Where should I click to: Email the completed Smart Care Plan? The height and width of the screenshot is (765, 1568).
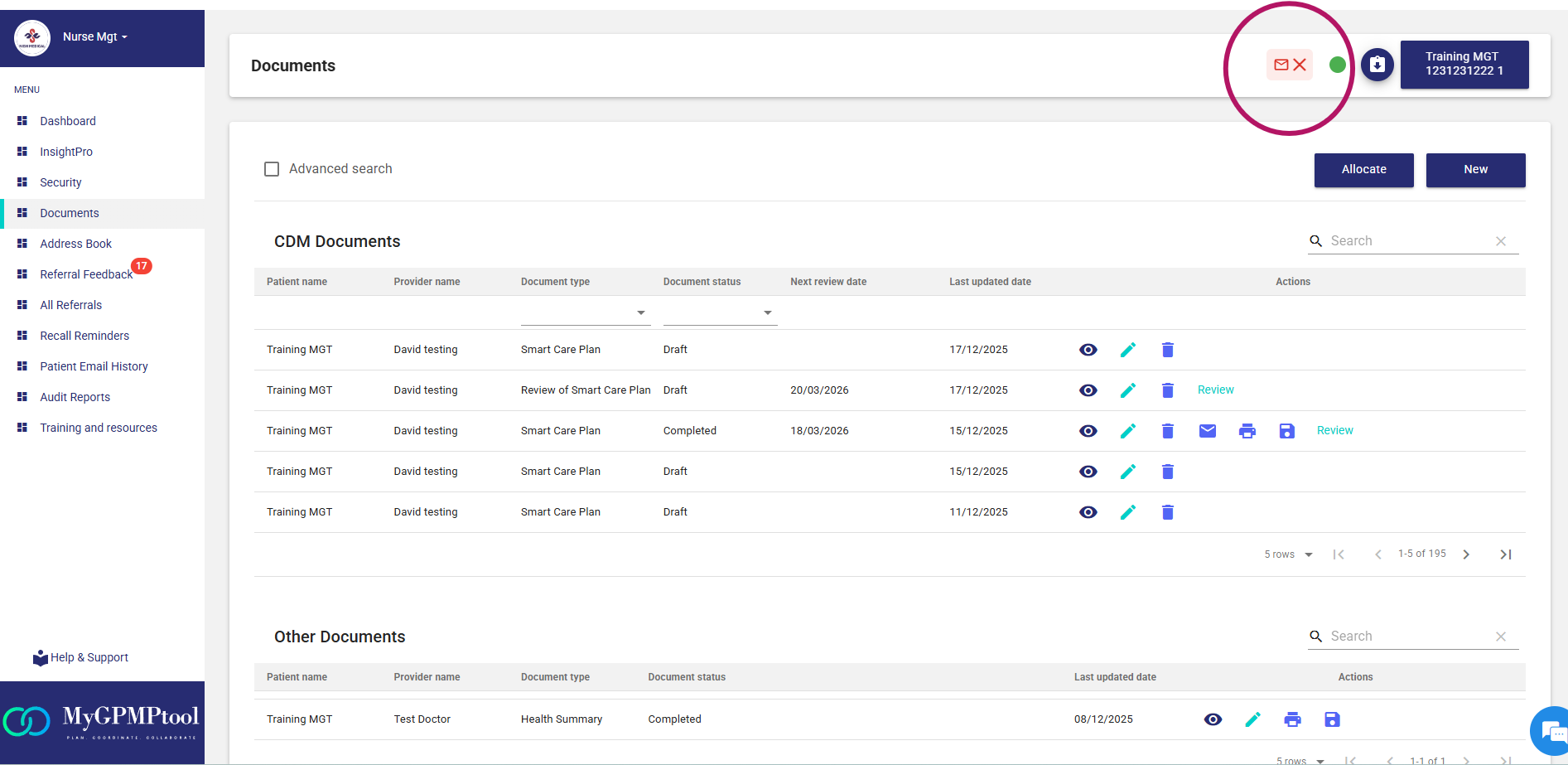[1207, 431]
